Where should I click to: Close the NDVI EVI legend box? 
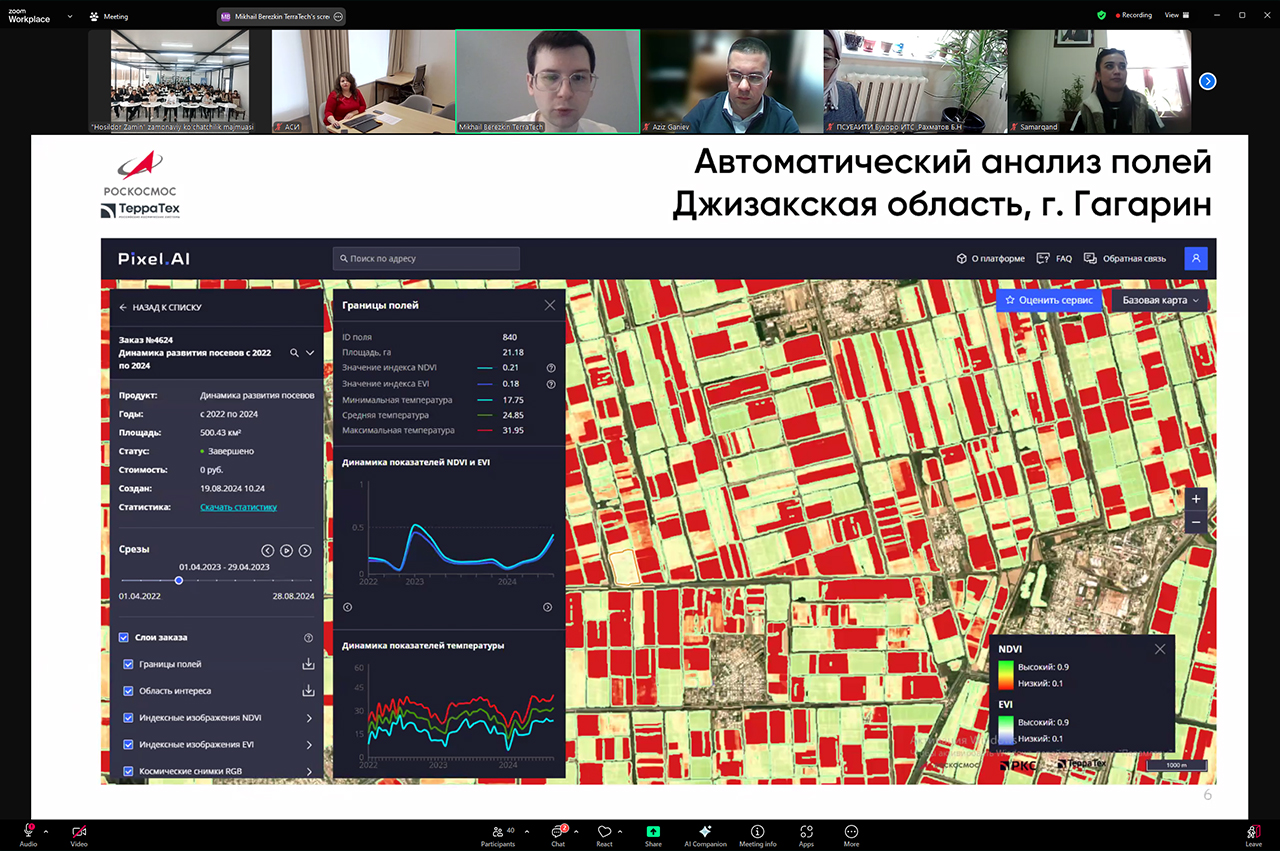[1160, 649]
